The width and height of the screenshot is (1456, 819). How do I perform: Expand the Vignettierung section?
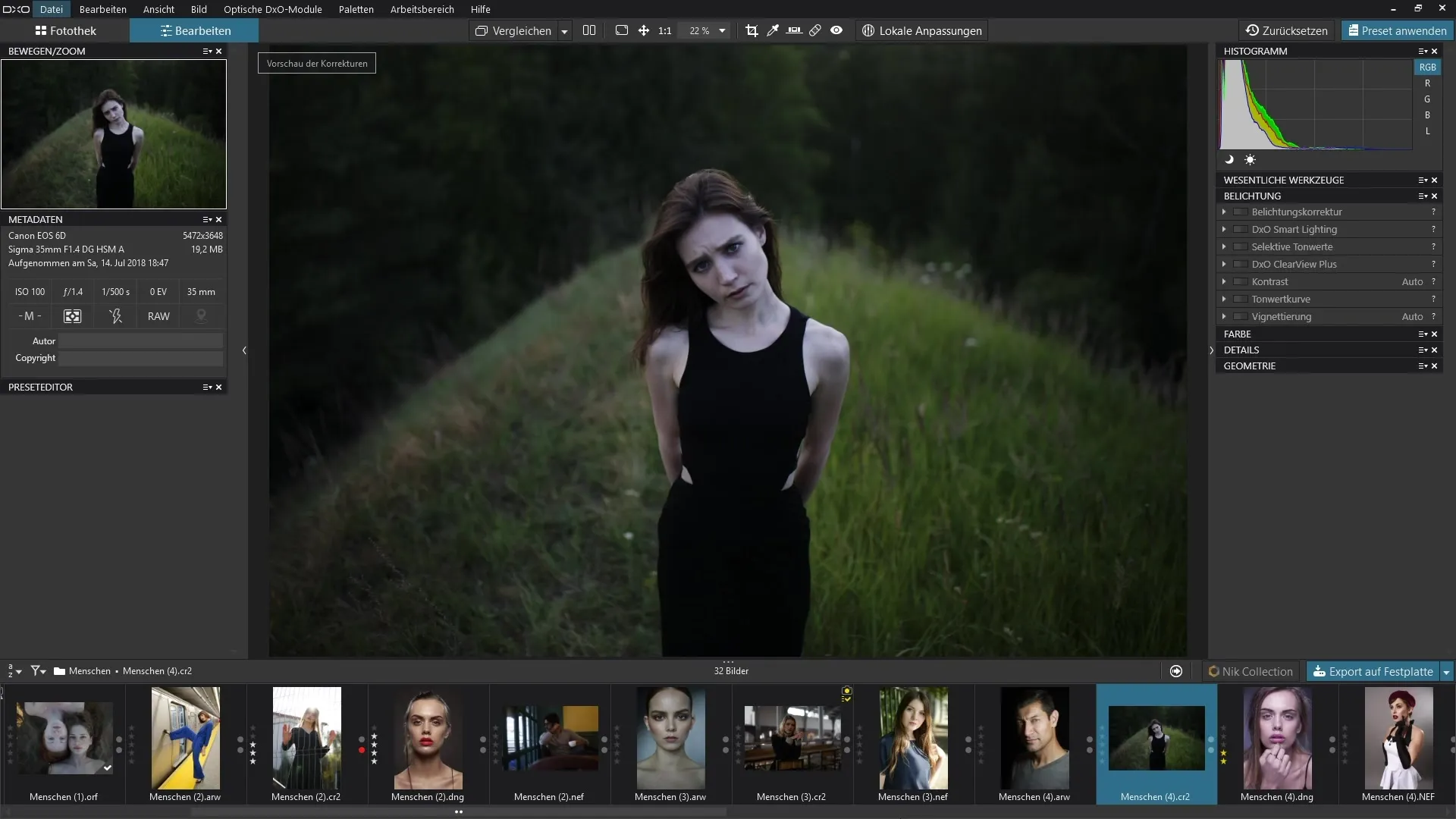(x=1223, y=316)
